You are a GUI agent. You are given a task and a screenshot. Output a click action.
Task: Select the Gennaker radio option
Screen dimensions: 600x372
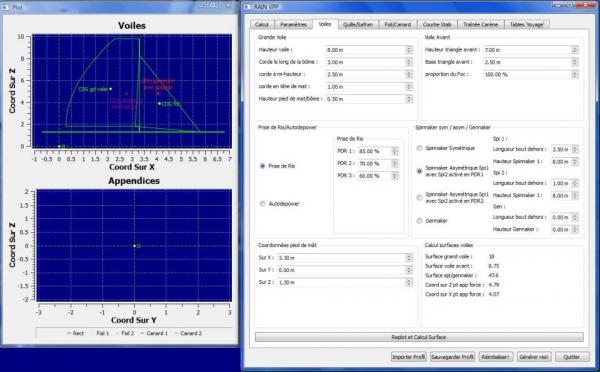tap(419, 220)
